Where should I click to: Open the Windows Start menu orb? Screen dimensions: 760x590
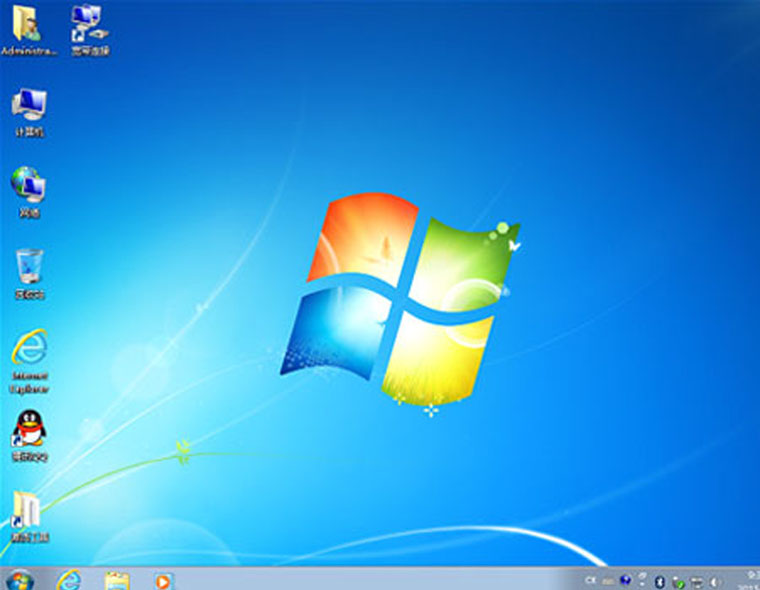click(x=19, y=580)
